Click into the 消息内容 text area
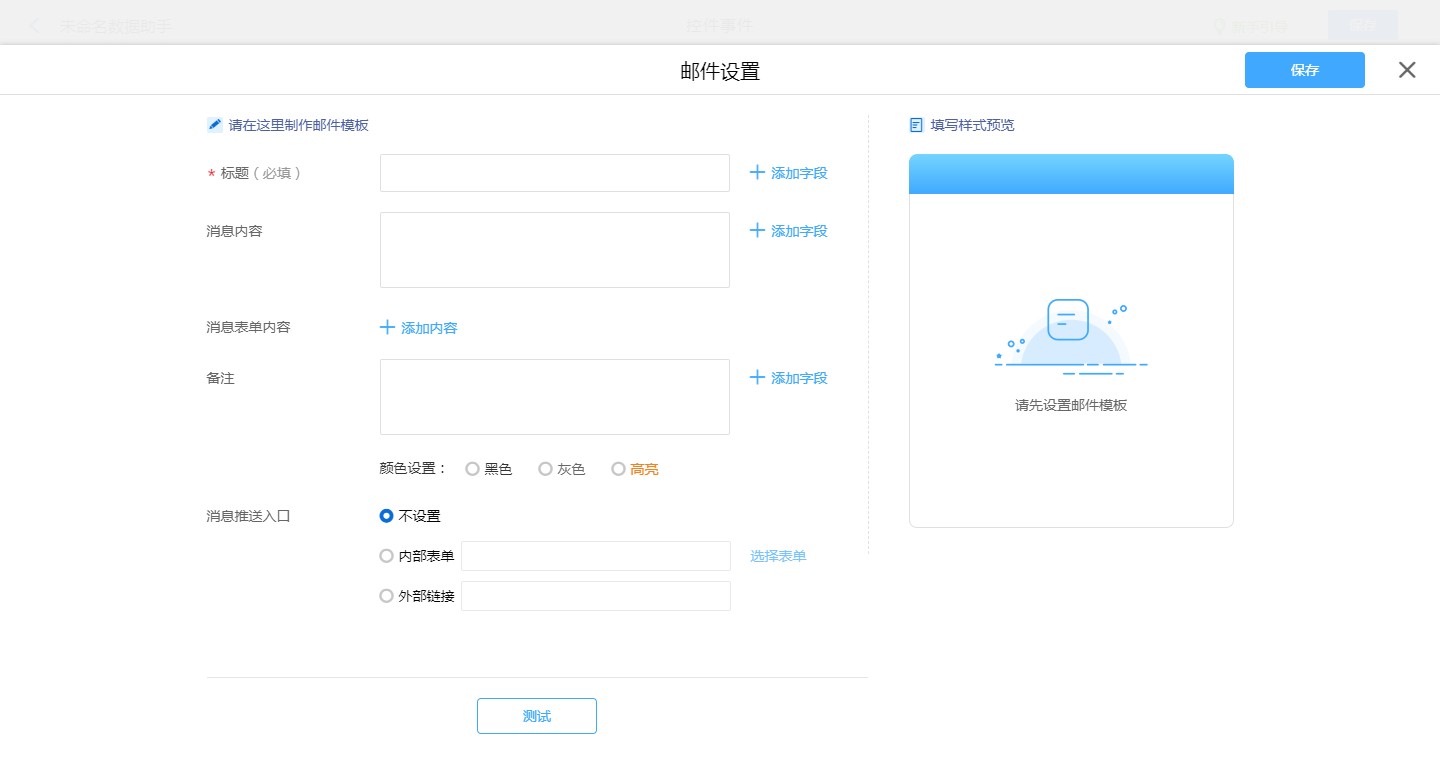Screen dimensions: 1440x757 click(555, 250)
